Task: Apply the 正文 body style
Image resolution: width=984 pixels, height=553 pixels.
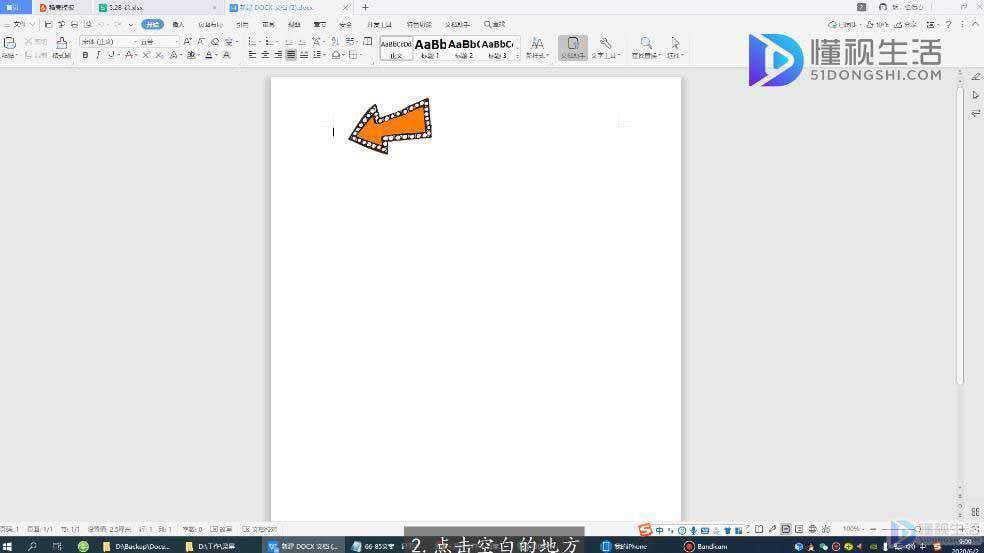Action: pyautogui.click(x=396, y=48)
